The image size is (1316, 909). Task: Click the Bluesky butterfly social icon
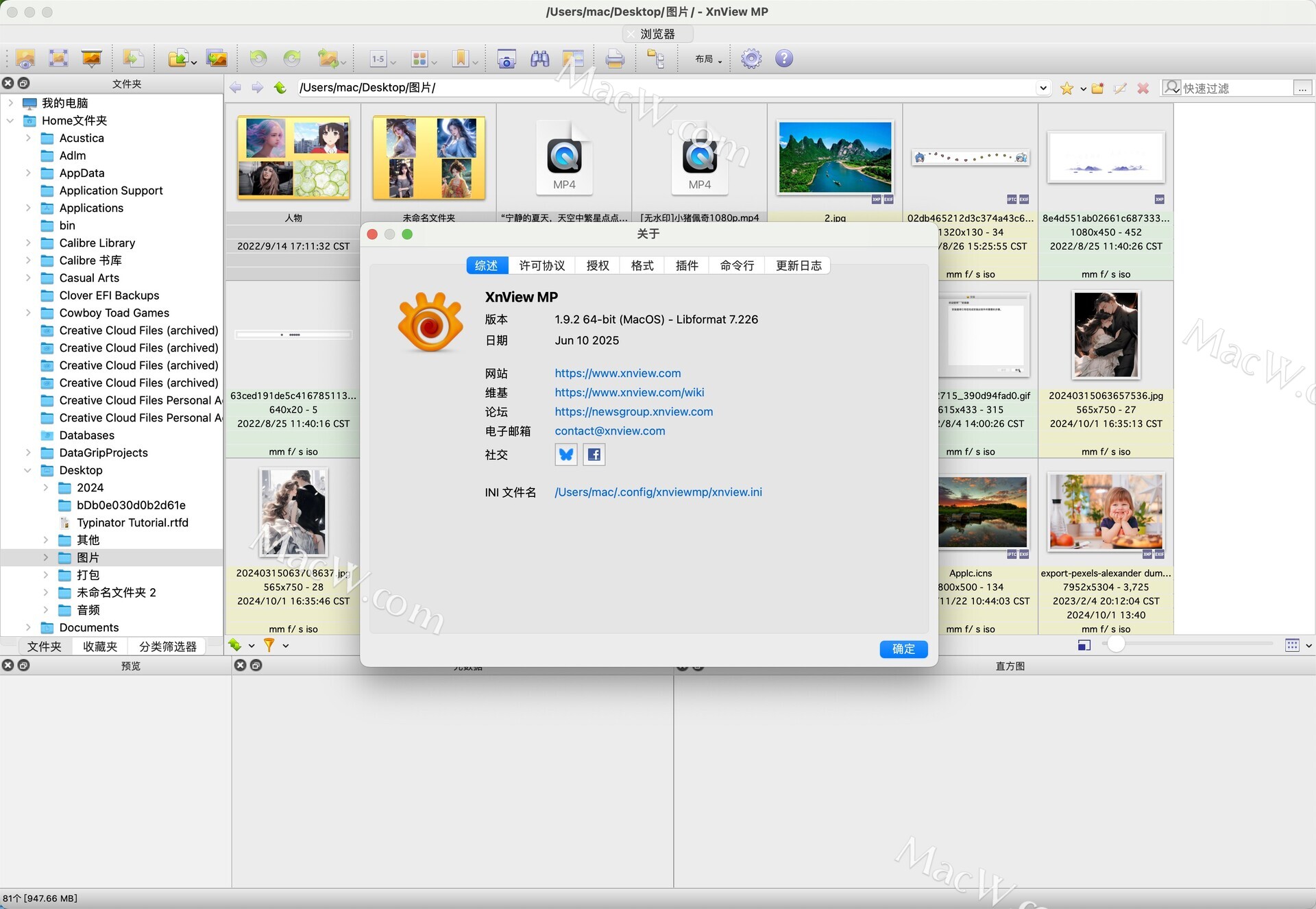pos(566,454)
